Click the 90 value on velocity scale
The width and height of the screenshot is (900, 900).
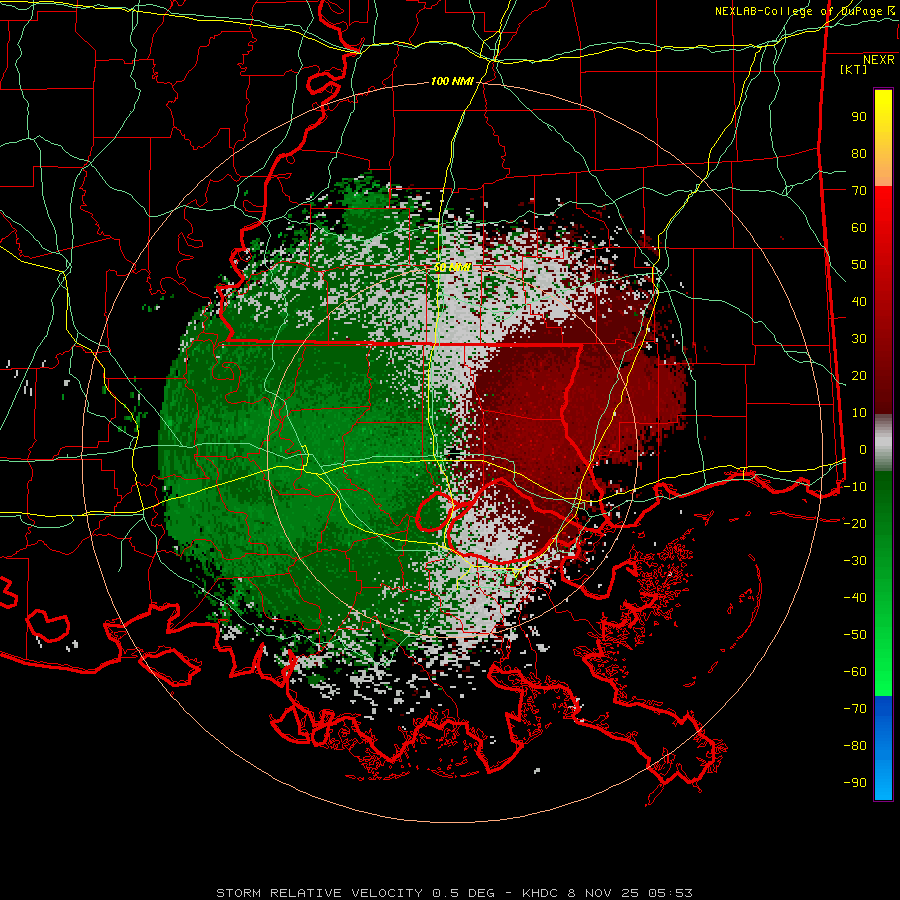point(859,117)
